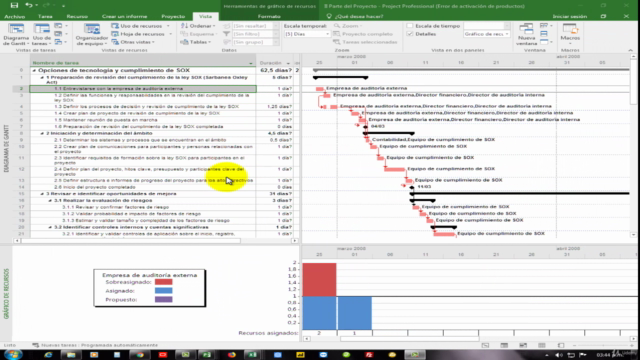Open Otras vistas in resource views group
Screen dimensions: 640x360
point(133,42)
